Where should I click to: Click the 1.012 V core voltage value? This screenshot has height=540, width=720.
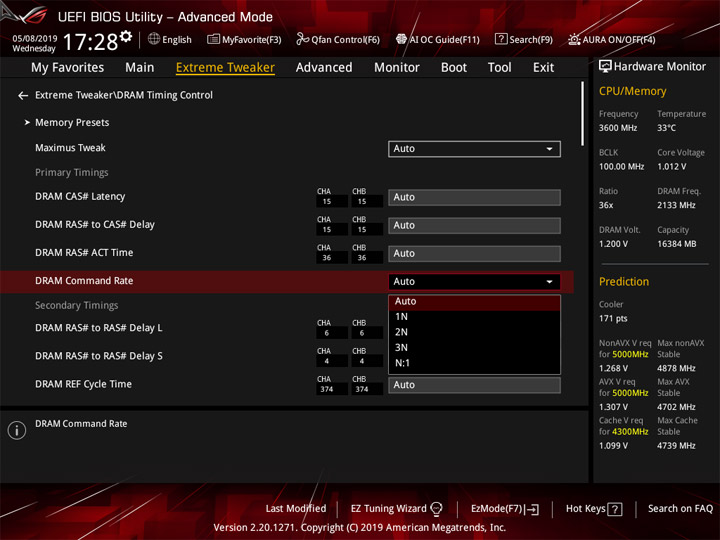pyautogui.click(x=671, y=167)
